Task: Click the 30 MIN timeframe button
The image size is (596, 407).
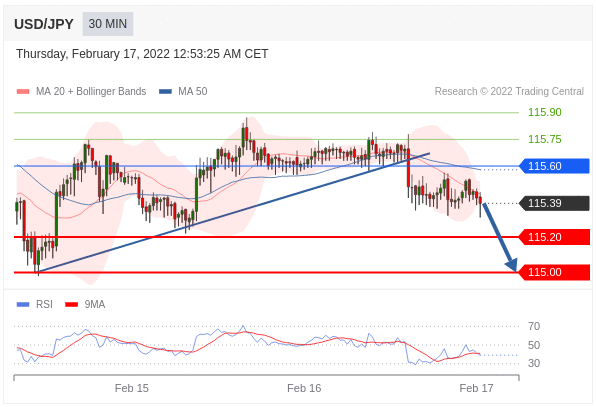Action: 108,24
